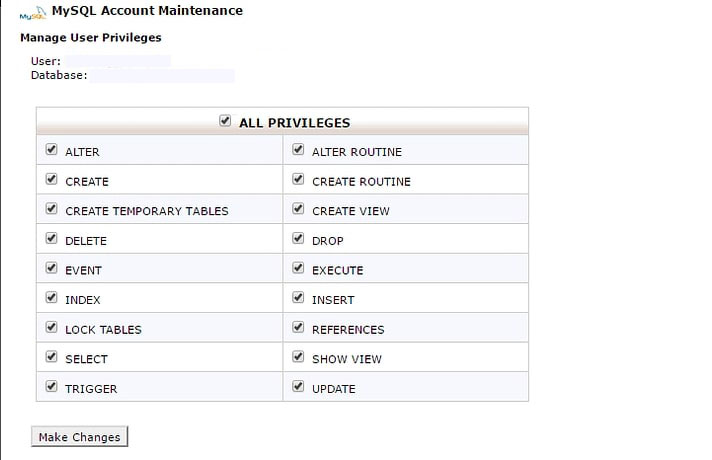Uncheck the LOCK TABLES privilege
712x460 pixels.
51,327
